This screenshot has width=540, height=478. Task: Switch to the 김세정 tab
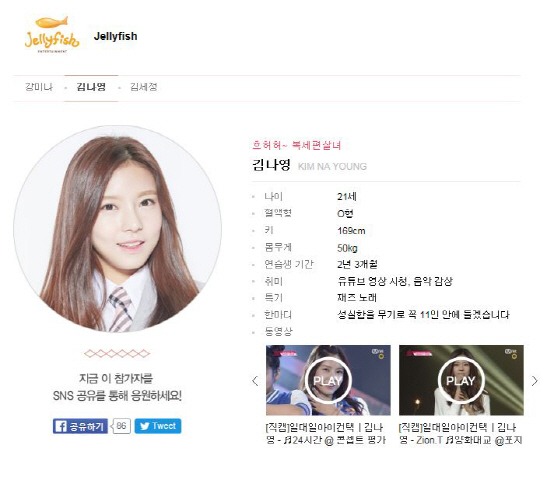144,87
